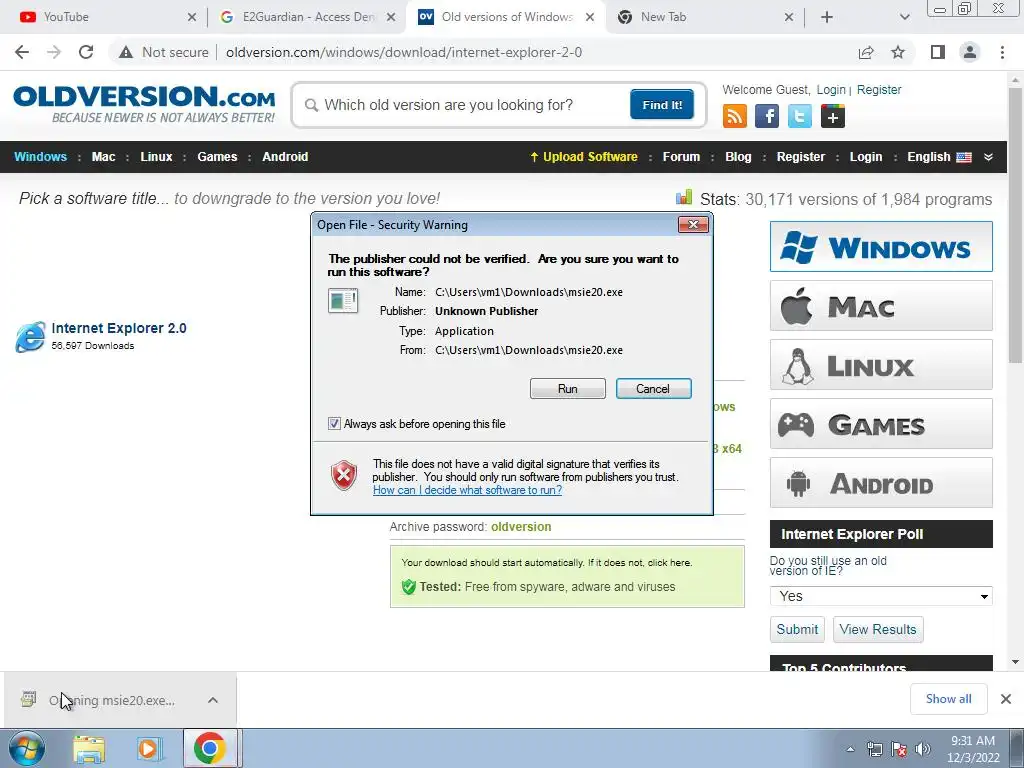Reload the oldversion.com page
Viewport: 1024px width, 768px height.
click(86, 52)
